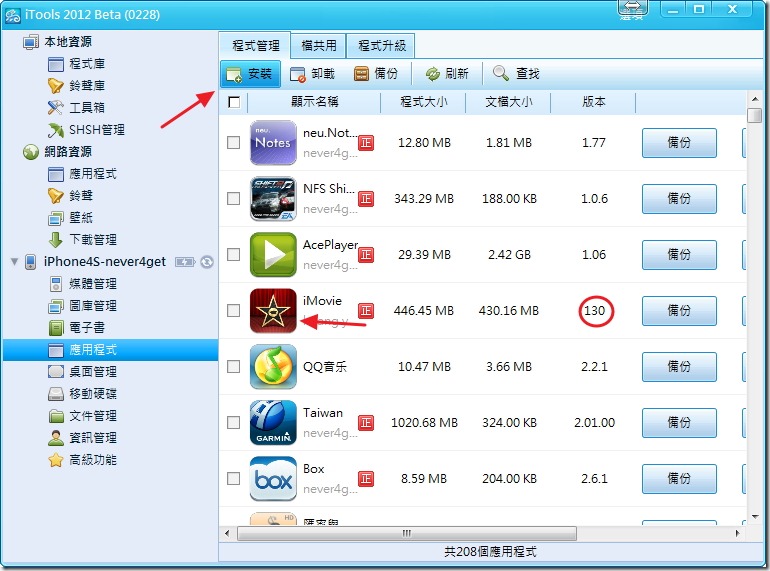Select 鈴聲 under 網路資源
Image resolution: width=770 pixels, height=571 pixels.
coord(71,195)
